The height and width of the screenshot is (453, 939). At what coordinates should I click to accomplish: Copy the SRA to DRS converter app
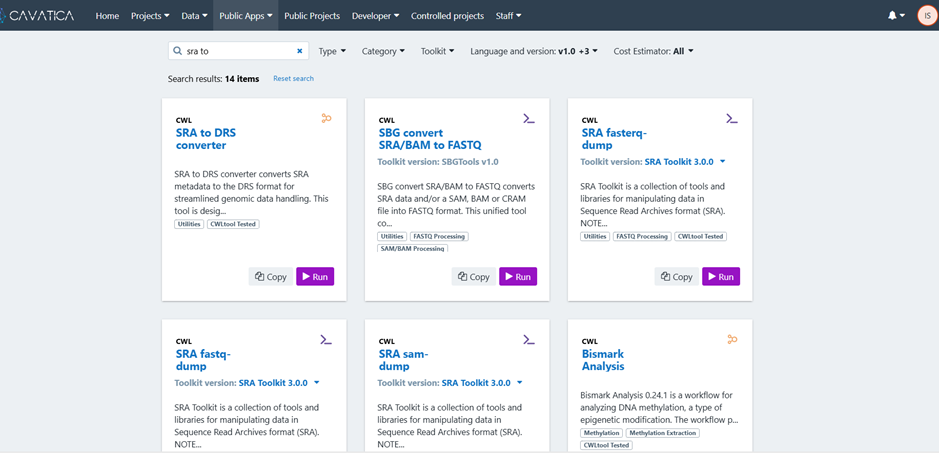point(271,276)
